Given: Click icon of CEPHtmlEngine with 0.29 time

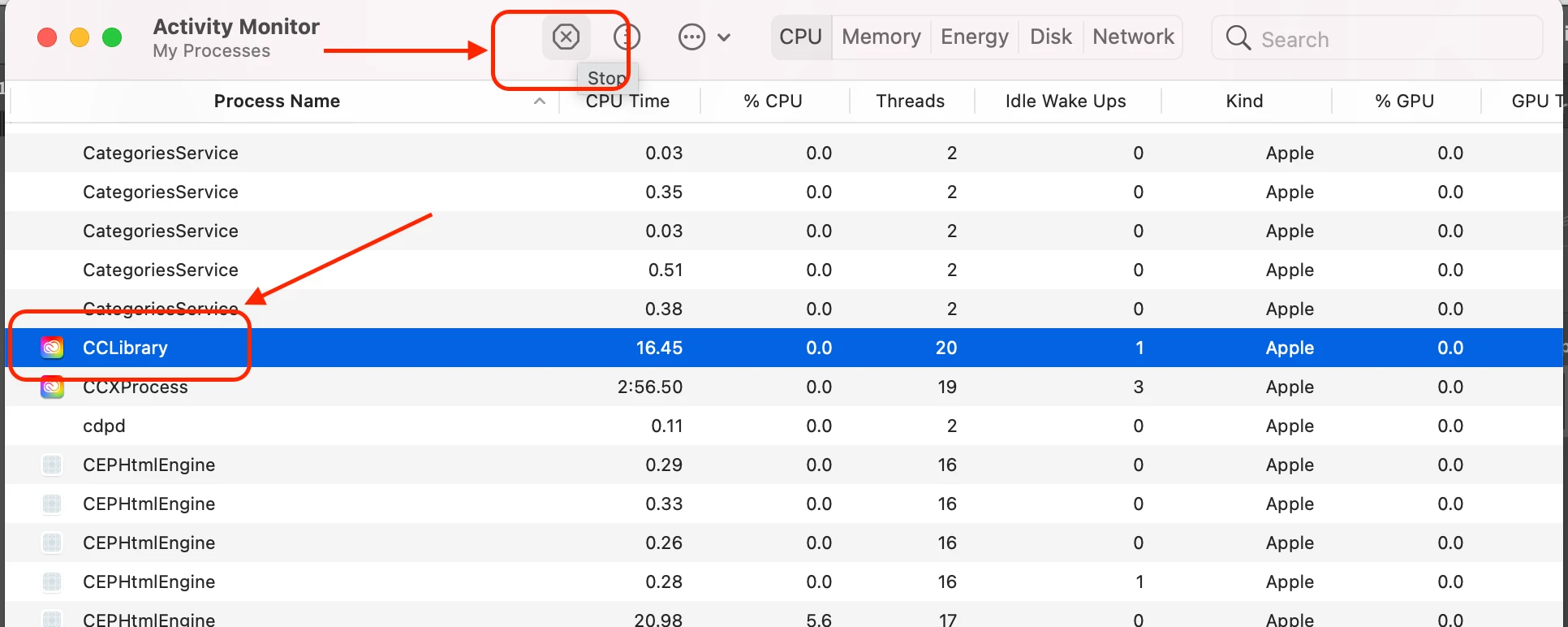Looking at the screenshot, I should coord(52,465).
